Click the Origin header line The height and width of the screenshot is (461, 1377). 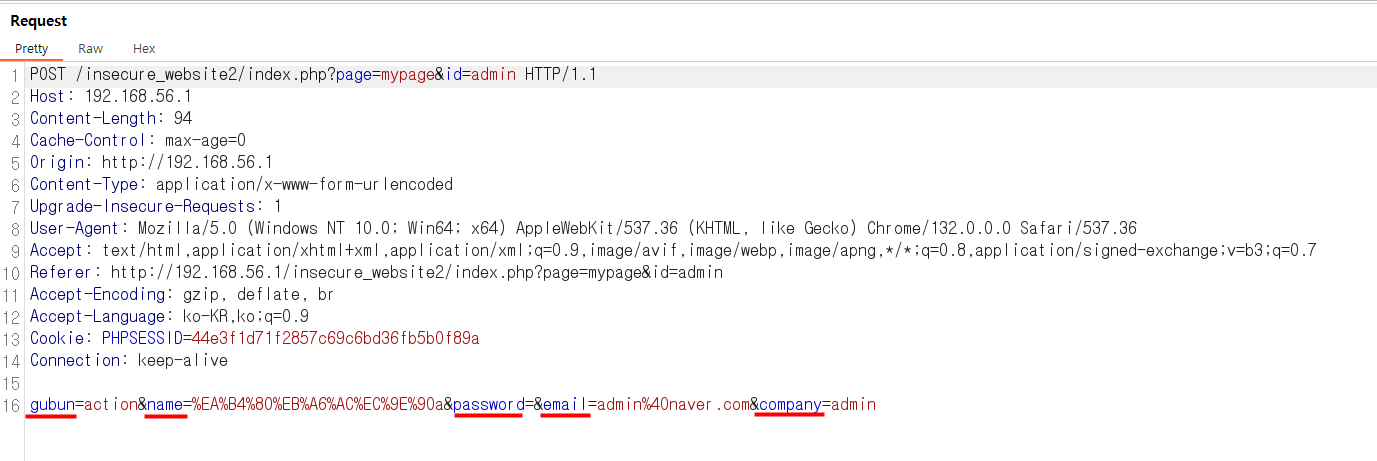click(151, 163)
